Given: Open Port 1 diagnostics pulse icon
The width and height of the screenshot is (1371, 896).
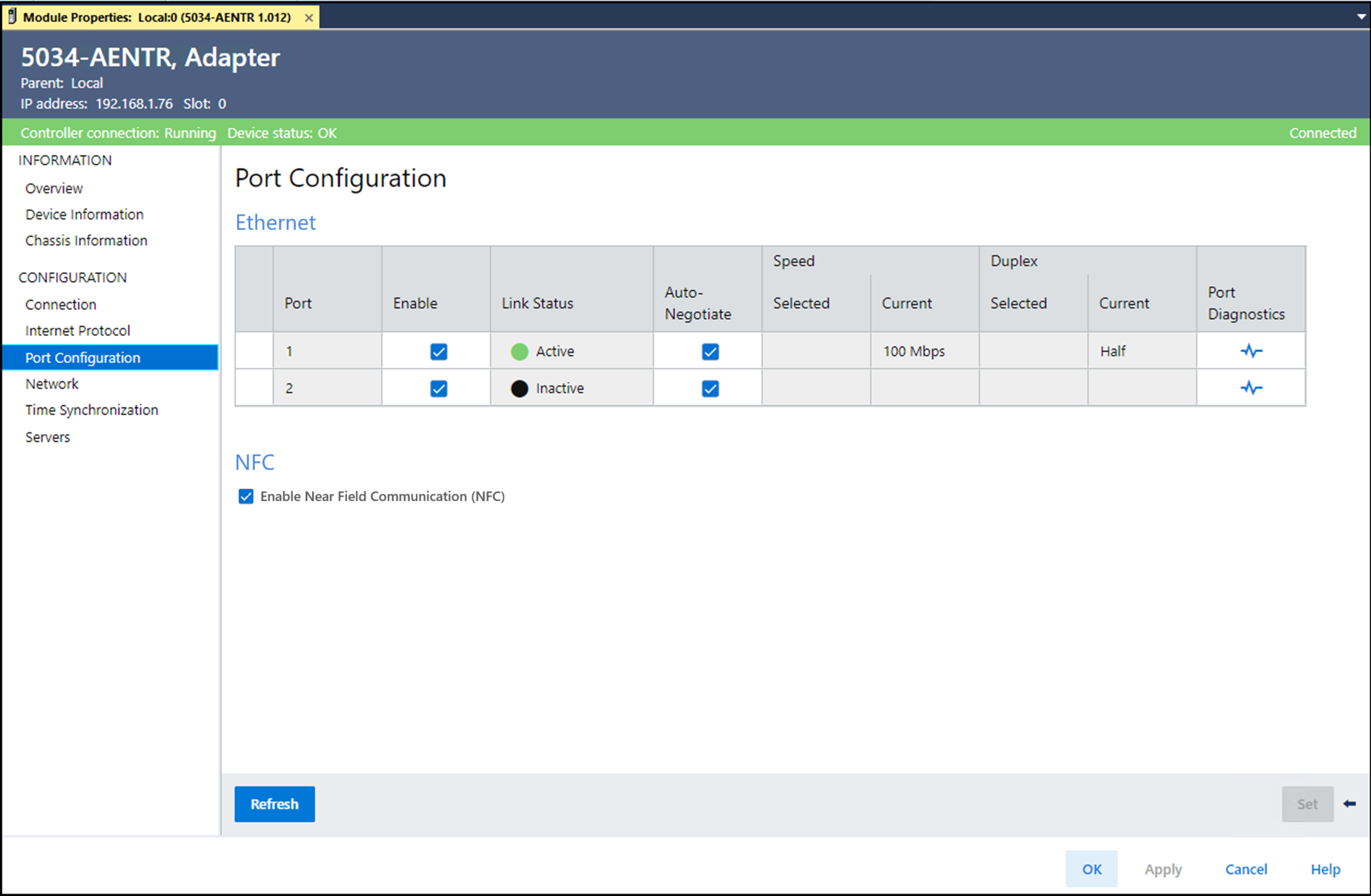Looking at the screenshot, I should (1251, 351).
